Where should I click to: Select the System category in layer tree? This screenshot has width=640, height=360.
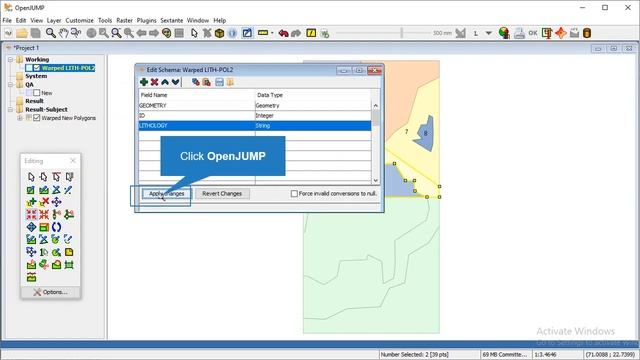coord(36,76)
